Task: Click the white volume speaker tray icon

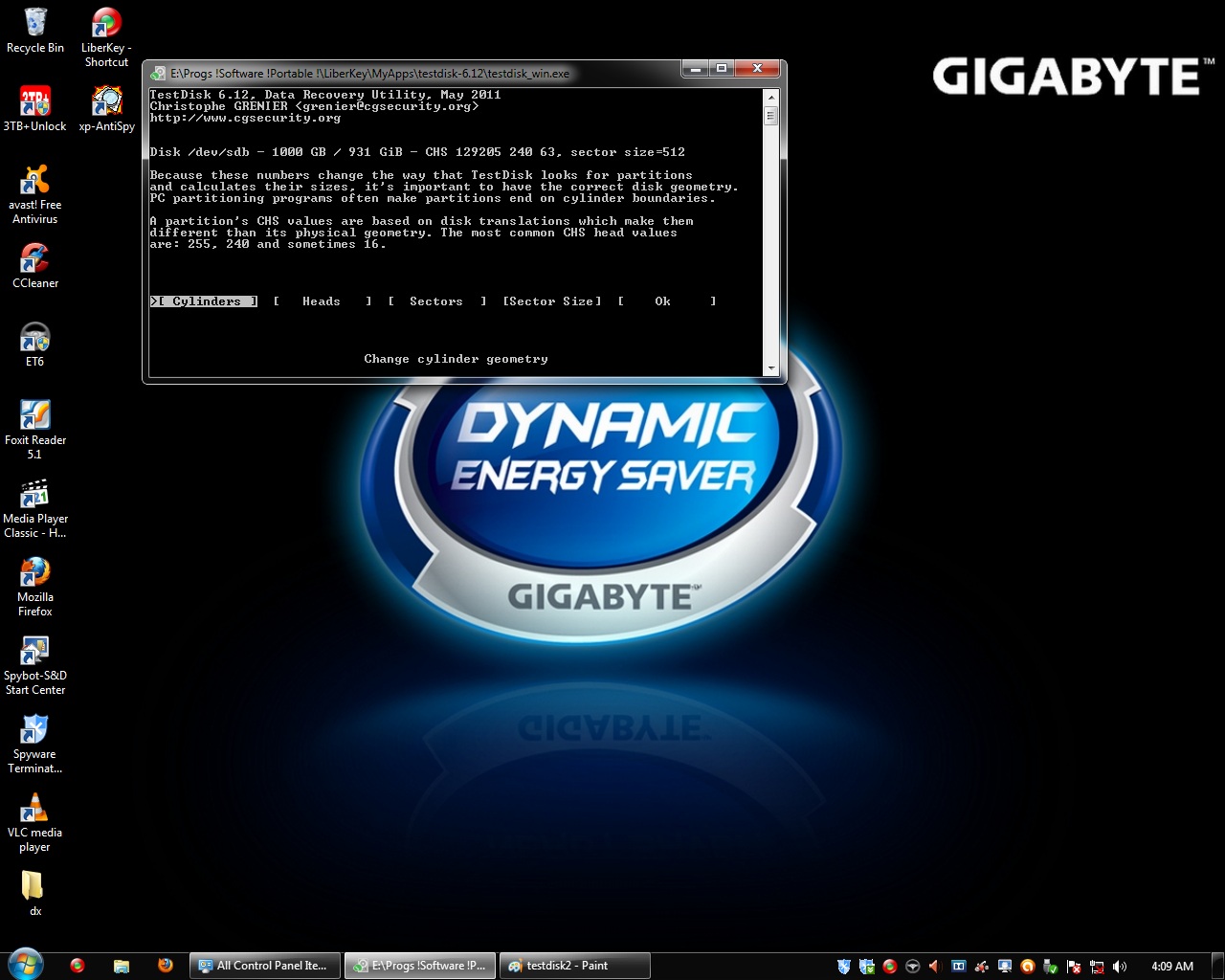Action: click(1120, 967)
